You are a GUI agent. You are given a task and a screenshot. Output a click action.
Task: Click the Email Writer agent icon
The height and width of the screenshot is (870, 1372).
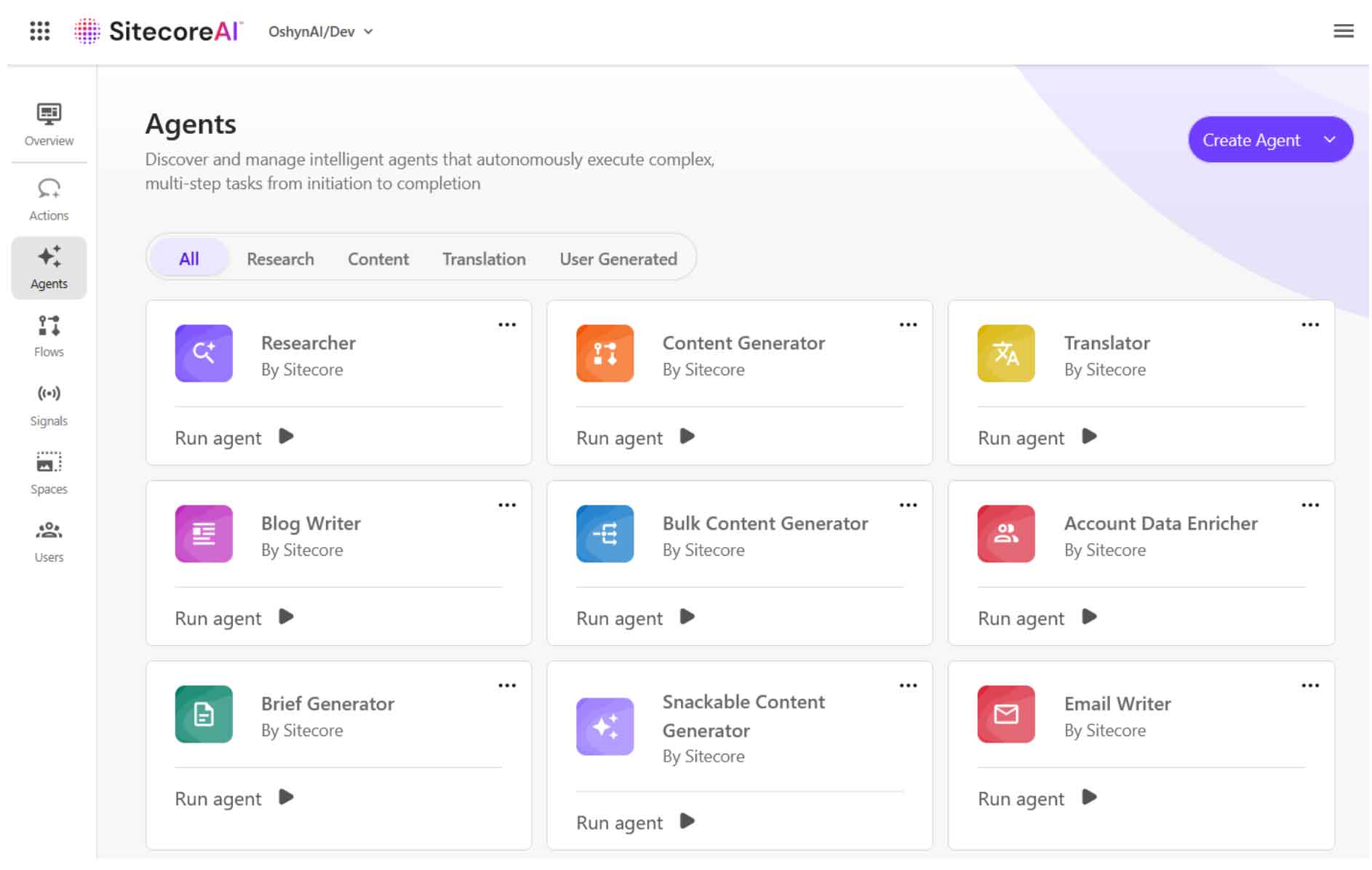1006,714
